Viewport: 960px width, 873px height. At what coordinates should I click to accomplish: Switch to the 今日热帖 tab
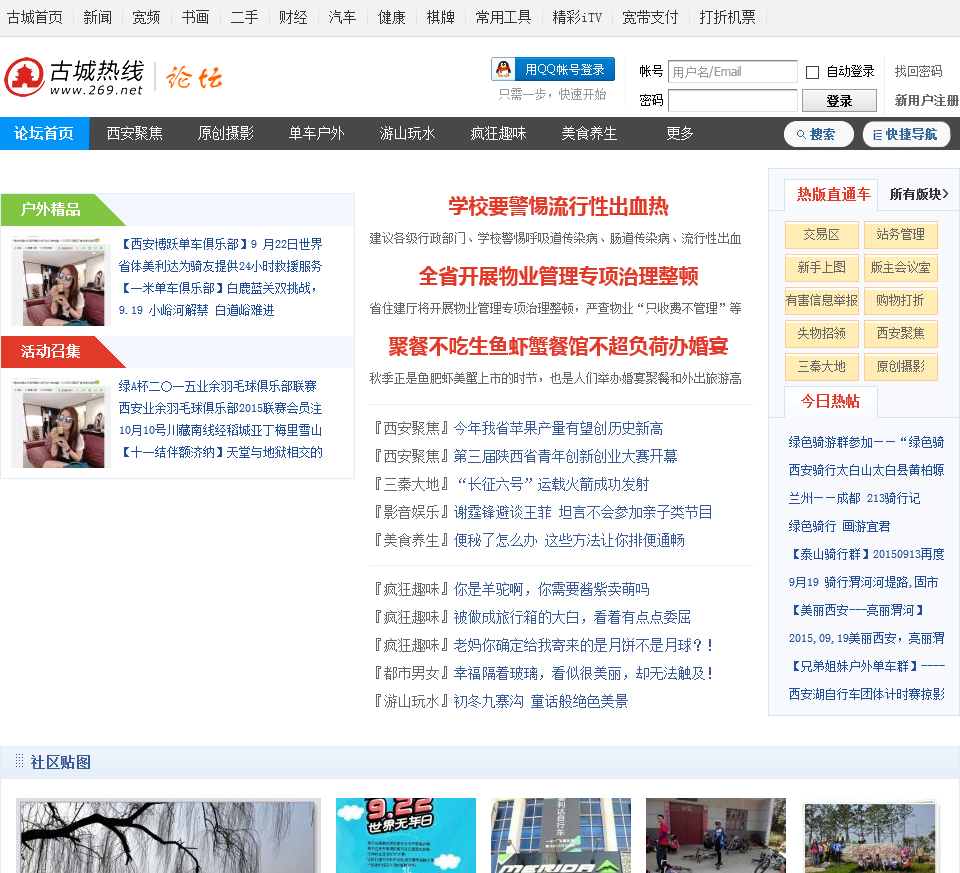coord(830,401)
